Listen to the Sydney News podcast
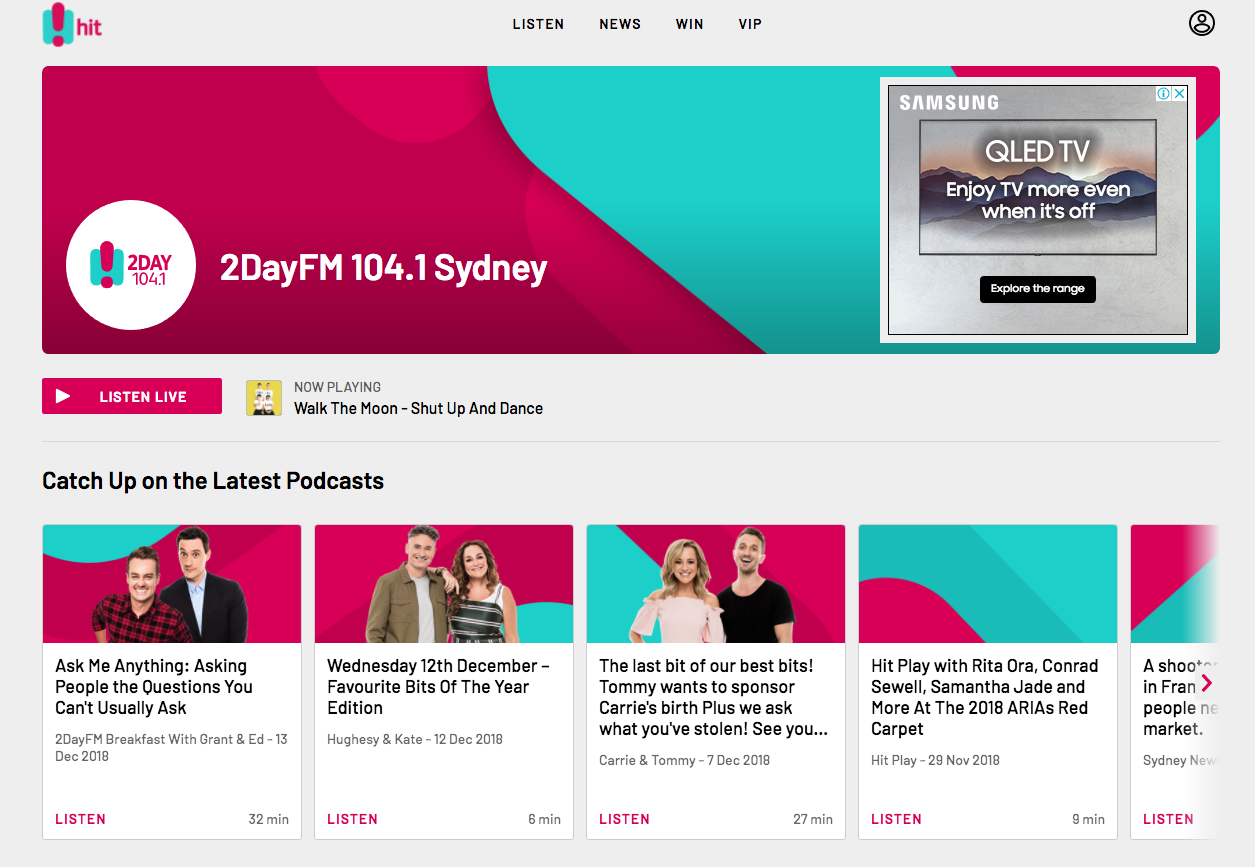 click(x=1169, y=819)
